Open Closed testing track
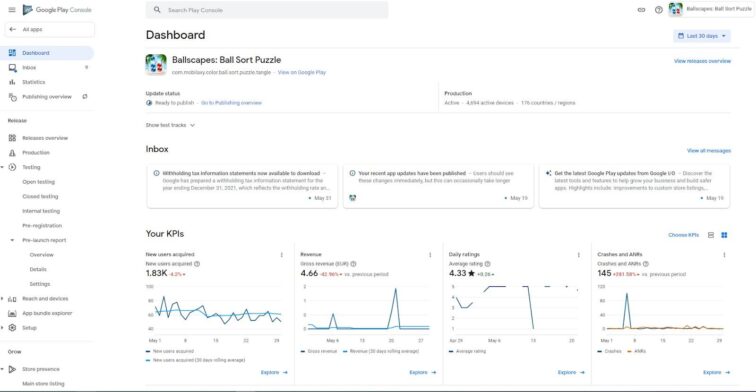 tap(40, 196)
